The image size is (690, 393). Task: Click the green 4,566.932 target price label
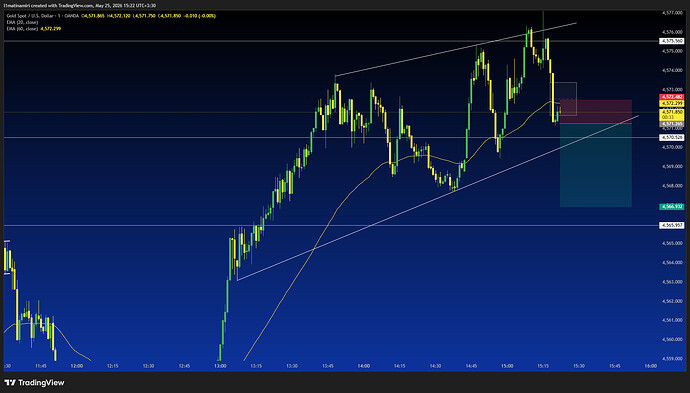[672, 206]
